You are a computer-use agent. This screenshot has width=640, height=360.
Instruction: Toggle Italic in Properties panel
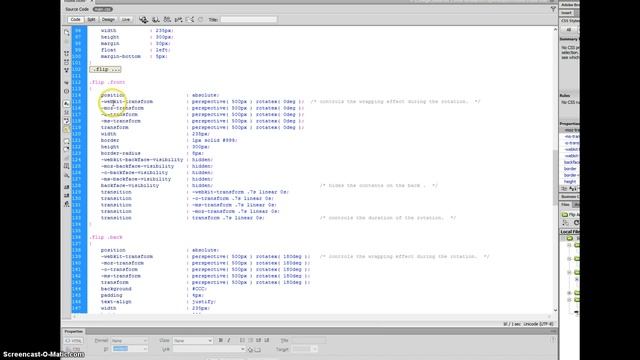(x=229, y=340)
